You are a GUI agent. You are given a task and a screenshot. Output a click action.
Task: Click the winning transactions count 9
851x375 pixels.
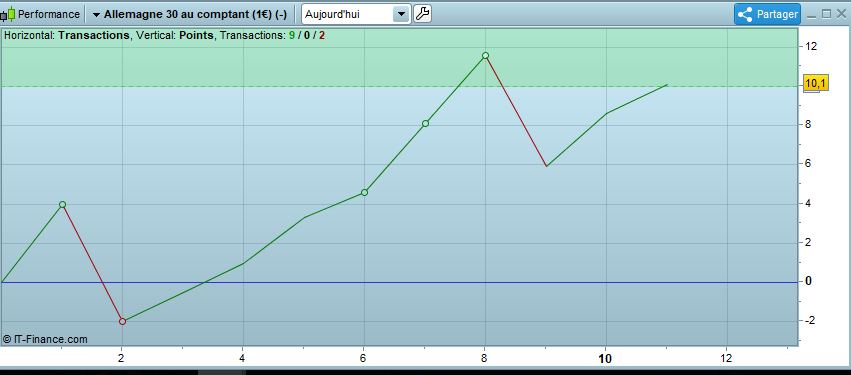(292, 36)
